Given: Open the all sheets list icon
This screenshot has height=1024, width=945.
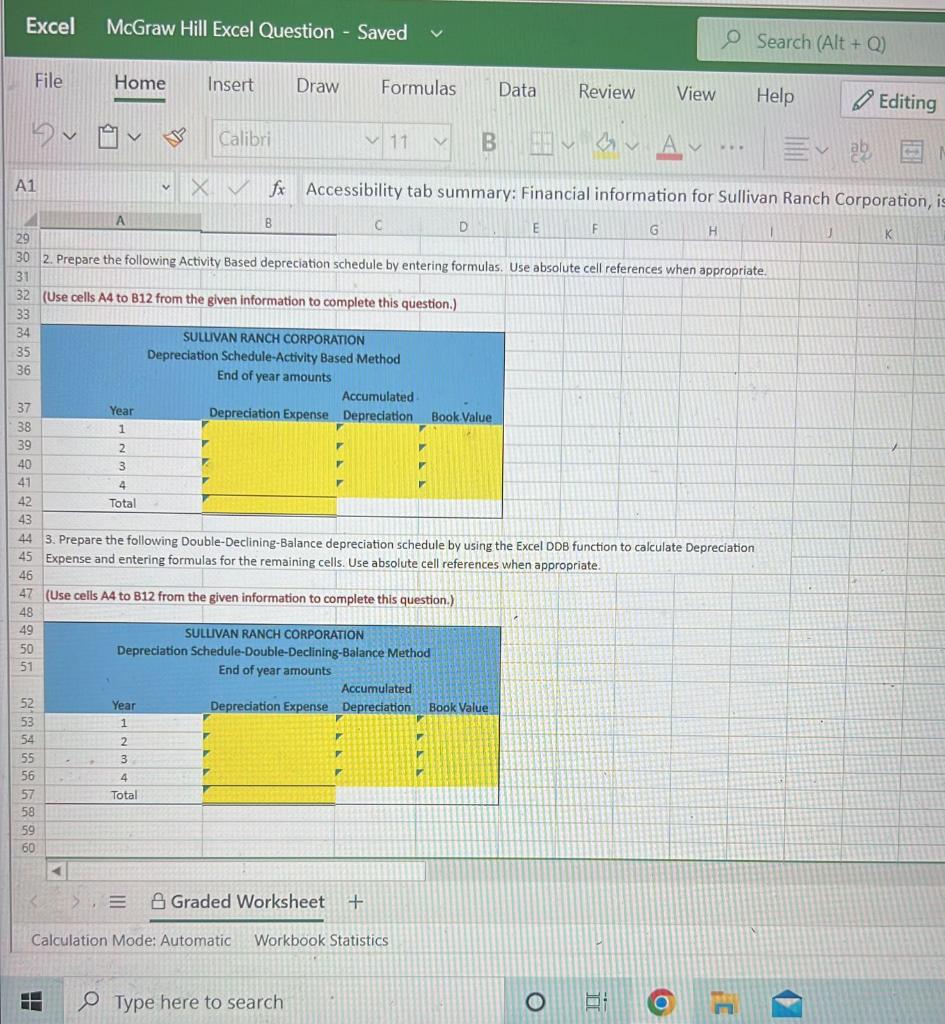Looking at the screenshot, I should tap(117, 902).
